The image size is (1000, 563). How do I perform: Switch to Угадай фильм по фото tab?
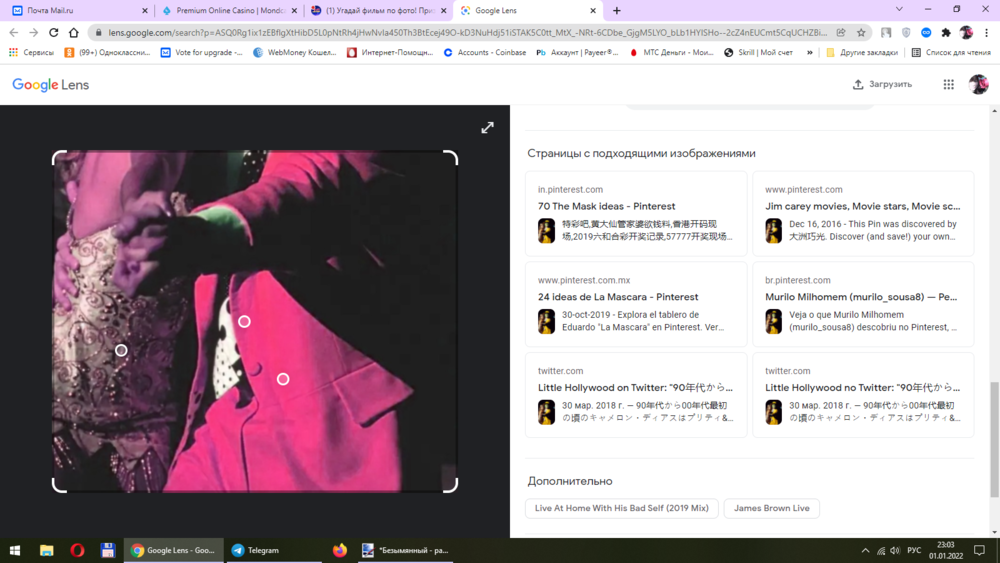(x=379, y=10)
